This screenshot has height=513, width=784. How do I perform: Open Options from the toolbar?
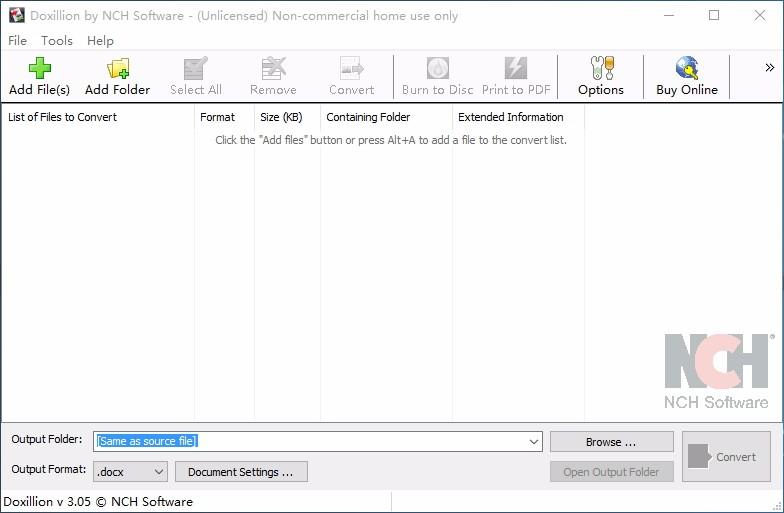(601, 76)
